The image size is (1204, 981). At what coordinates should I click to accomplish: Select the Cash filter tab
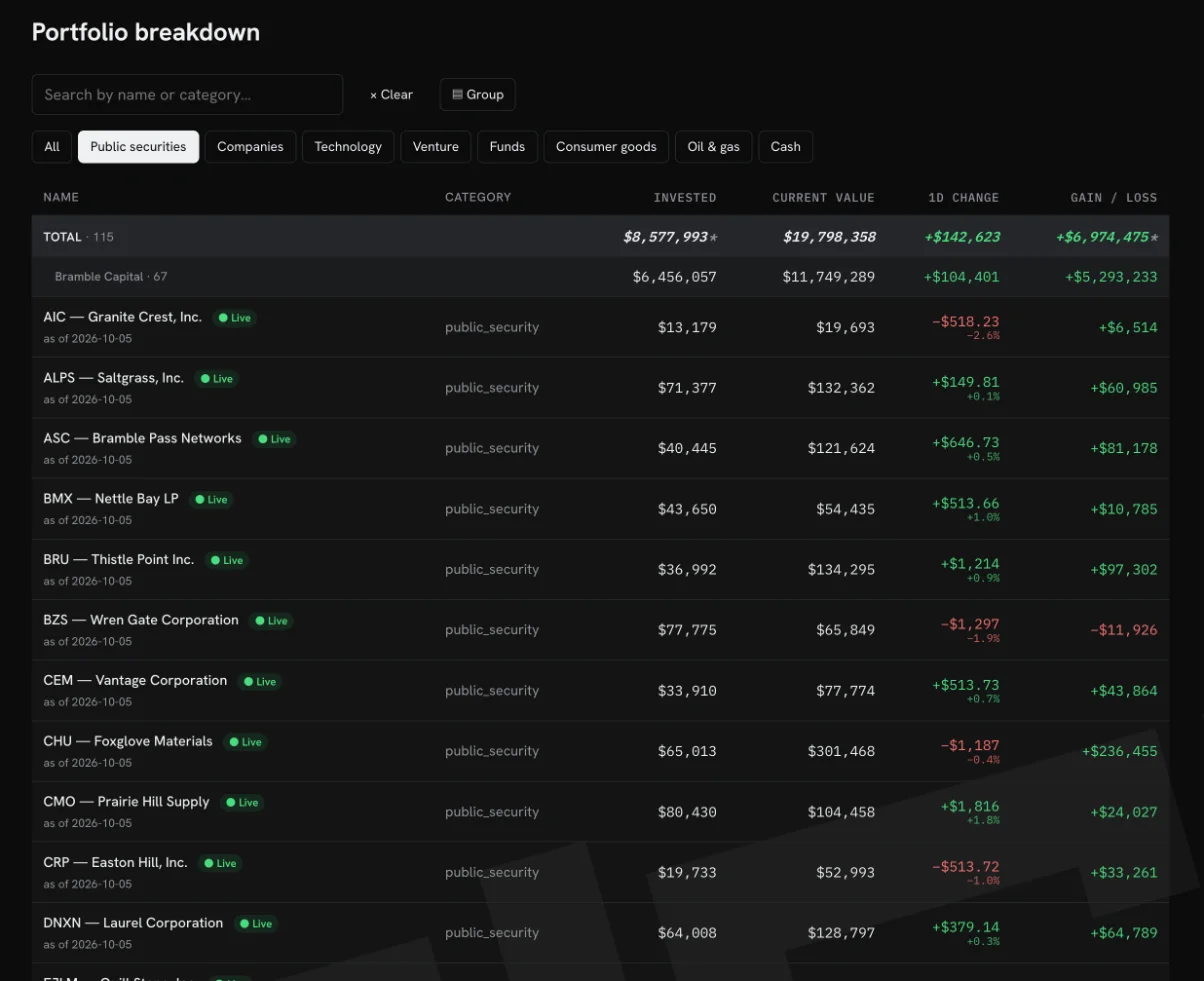[785, 146]
